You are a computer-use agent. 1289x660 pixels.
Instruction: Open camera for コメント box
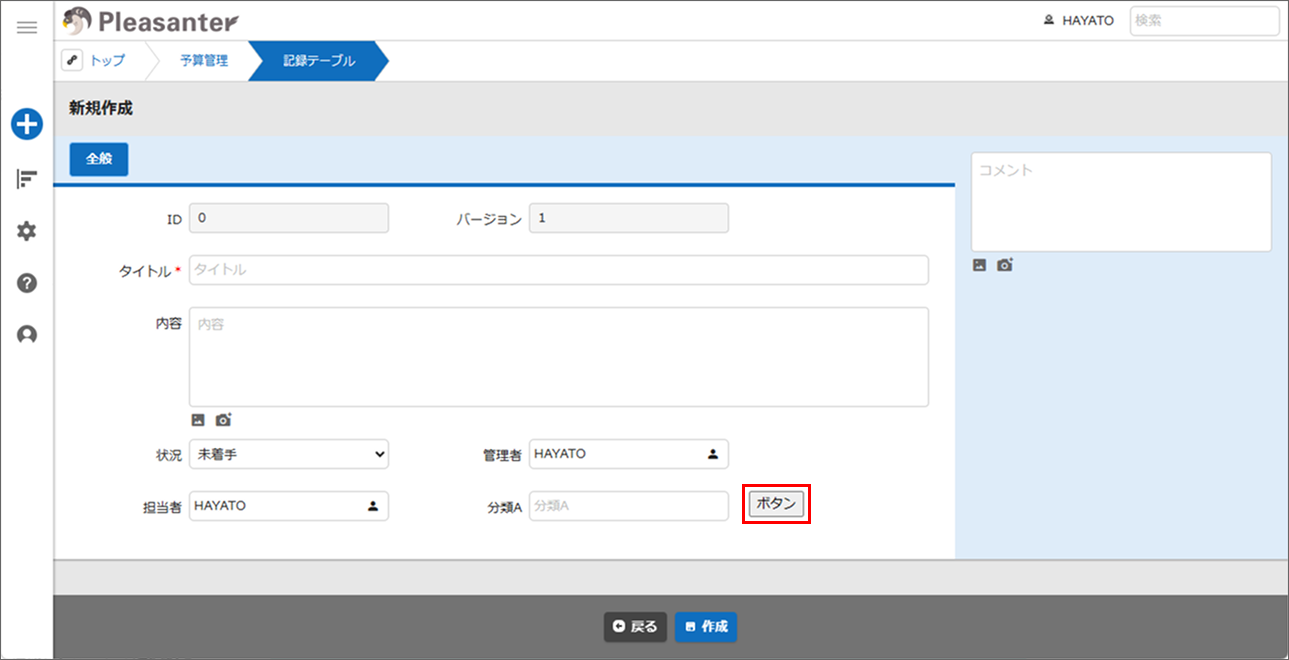click(x=1005, y=265)
